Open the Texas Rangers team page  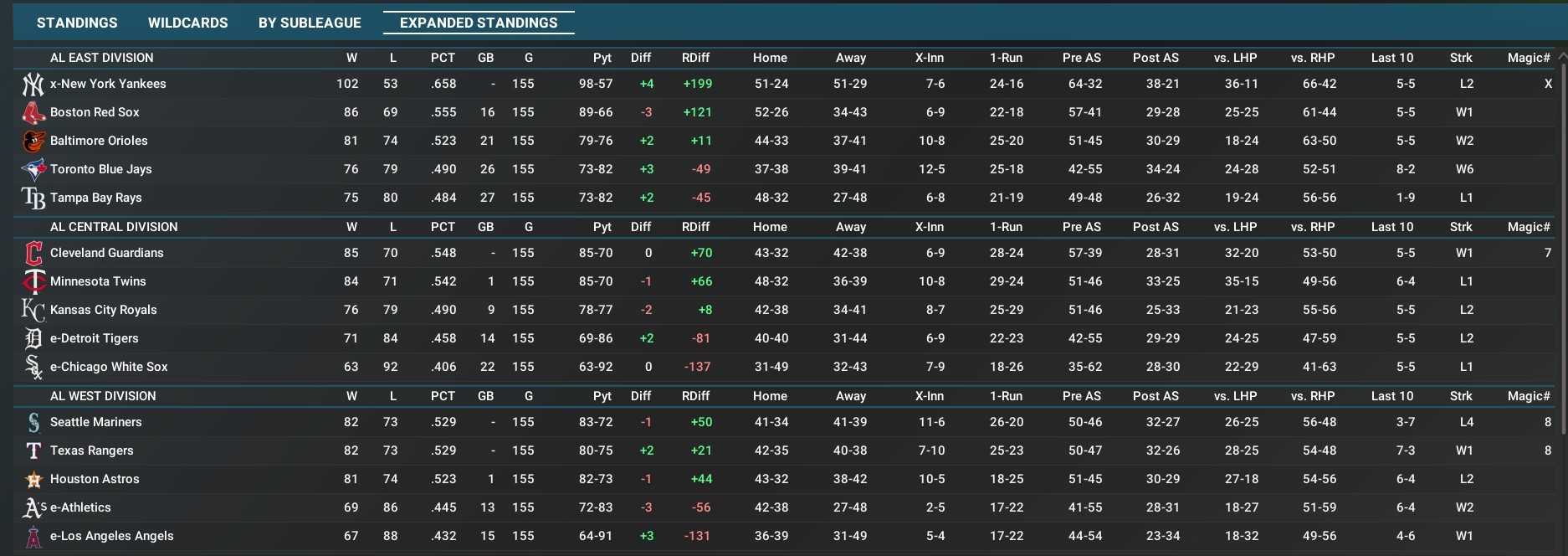click(x=91, y=450)
